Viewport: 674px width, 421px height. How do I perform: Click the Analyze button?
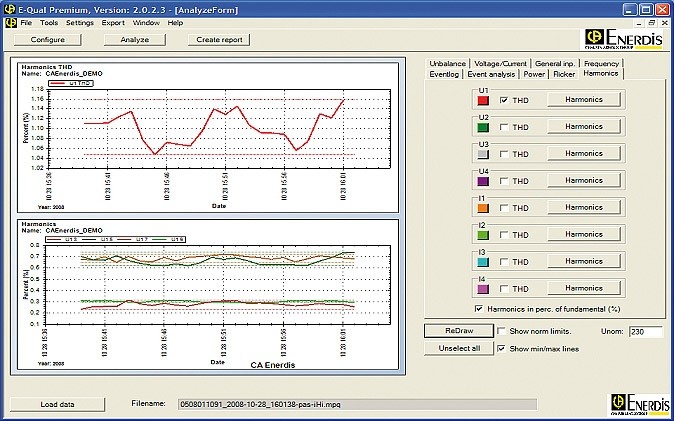(135, 40)
